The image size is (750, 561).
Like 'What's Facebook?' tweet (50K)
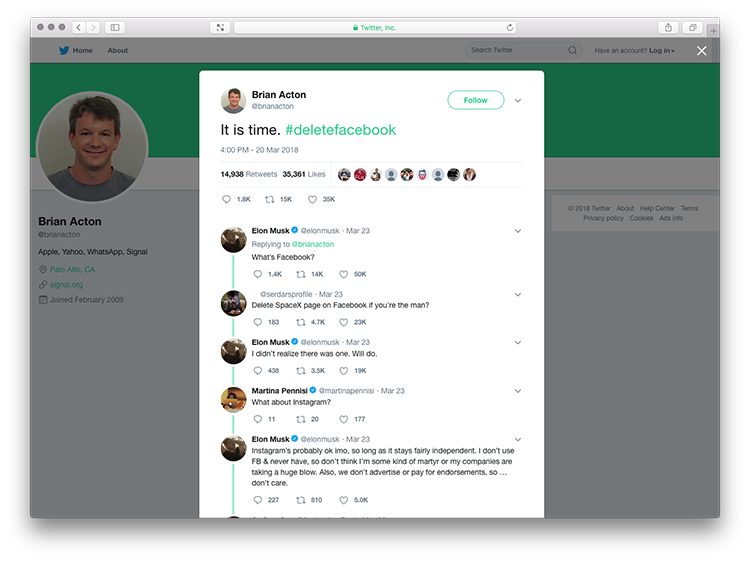[x=353, y=274]
